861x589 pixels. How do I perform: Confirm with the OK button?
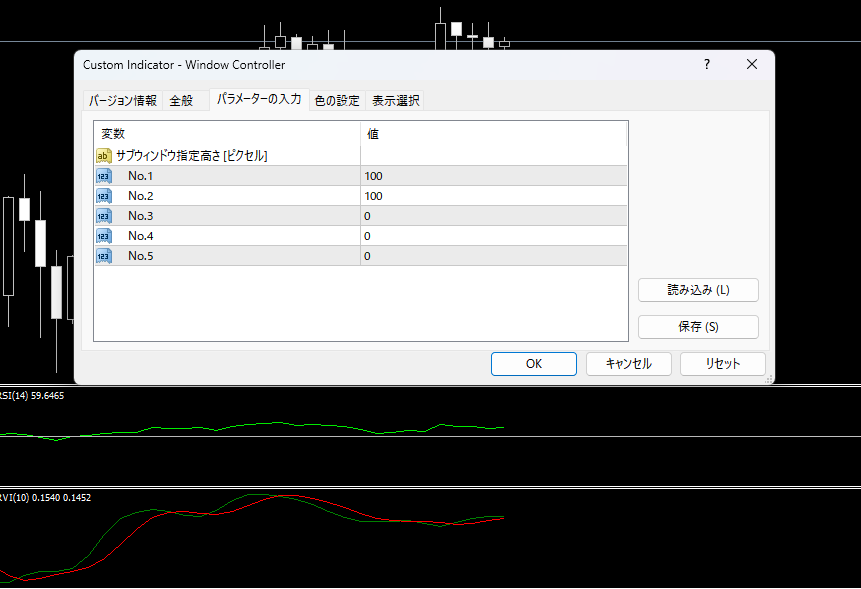[x=534, y=364]
